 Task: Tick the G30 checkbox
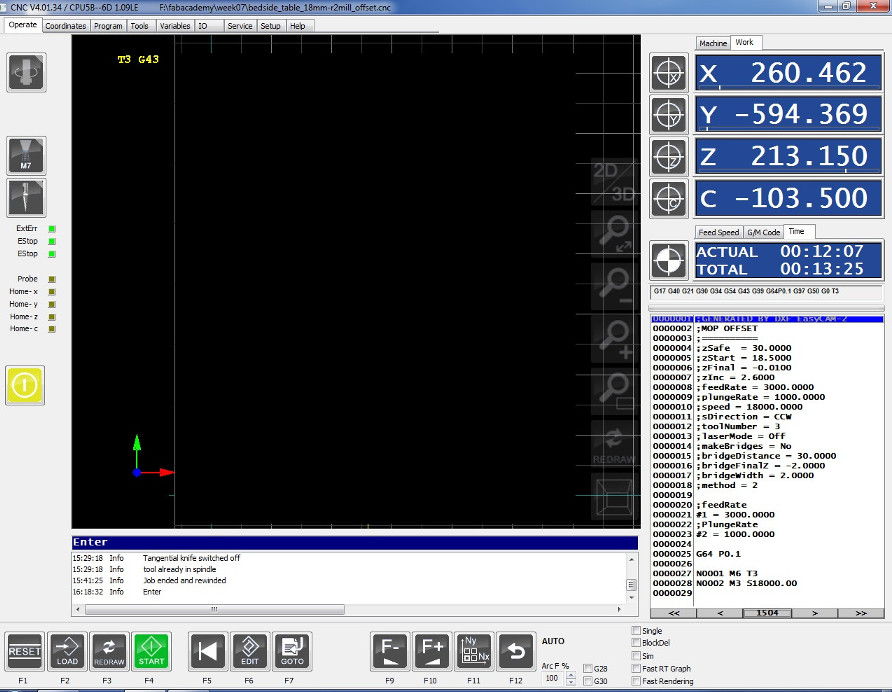tap(588, 681)
